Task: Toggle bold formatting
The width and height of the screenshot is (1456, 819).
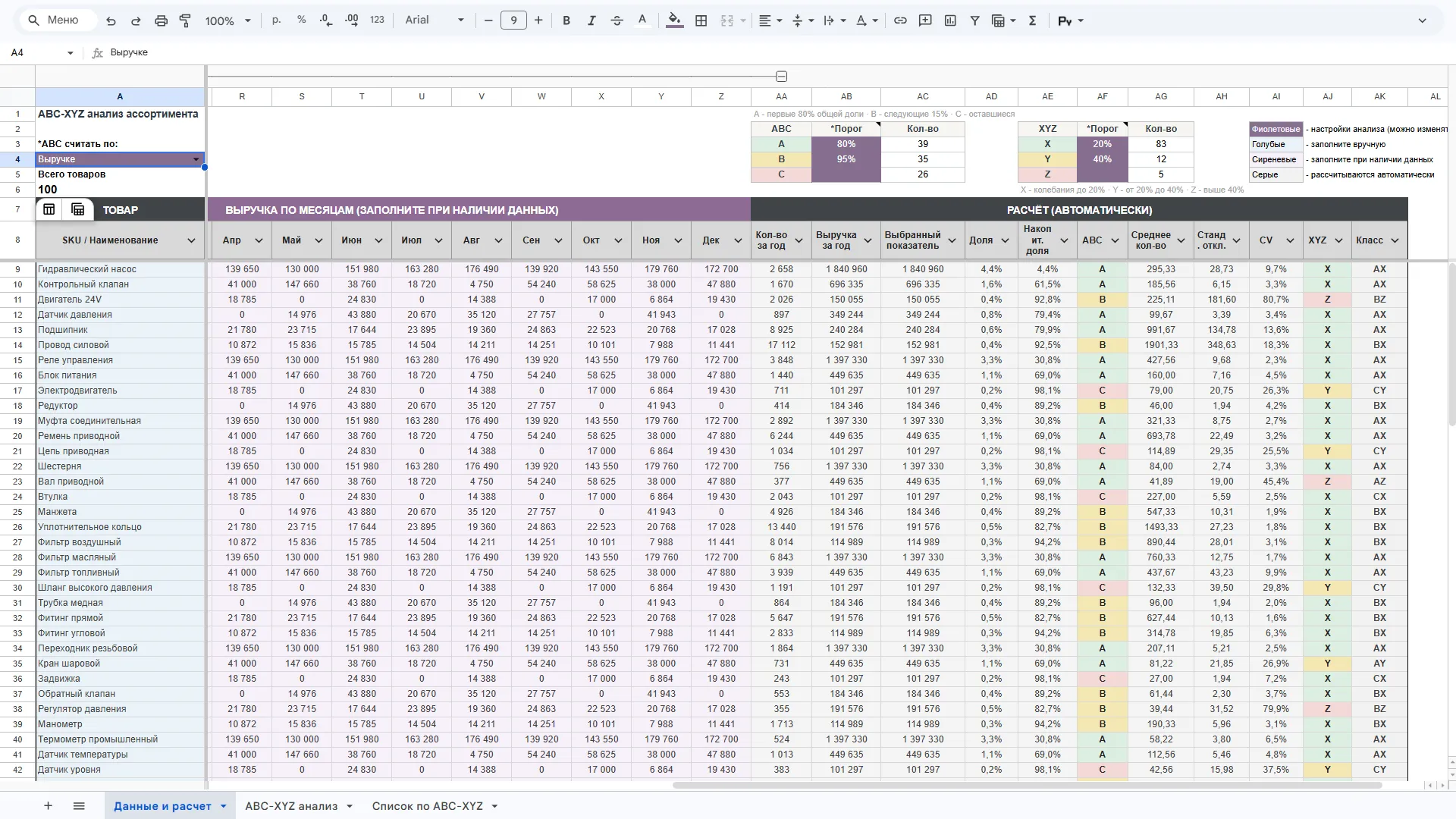Action: tap(566, 20)
